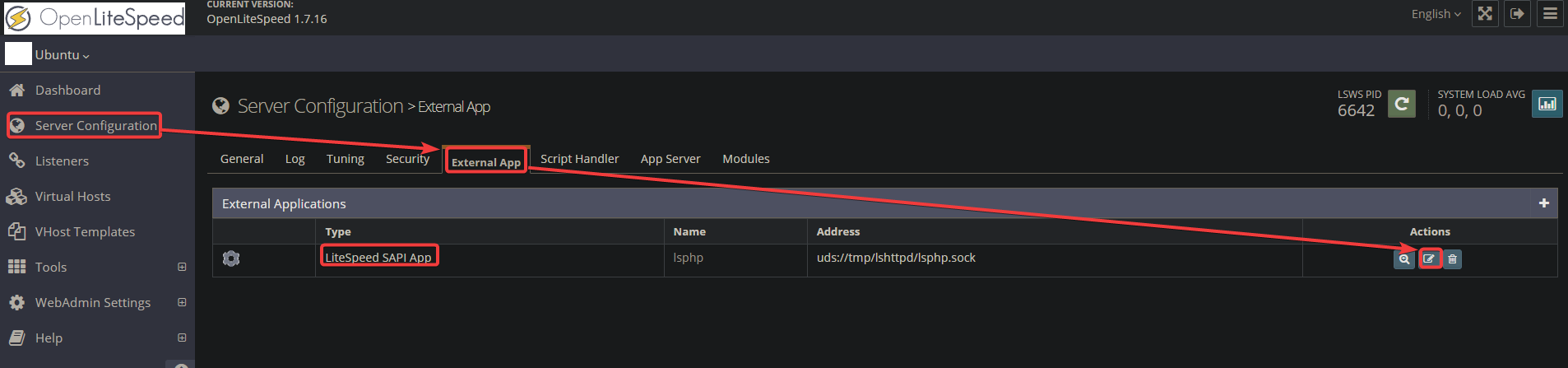Click the Virtual Hosts cubes icon
Screen dimensions: 1568x368
pyautogui.click(x=16, y=196)
